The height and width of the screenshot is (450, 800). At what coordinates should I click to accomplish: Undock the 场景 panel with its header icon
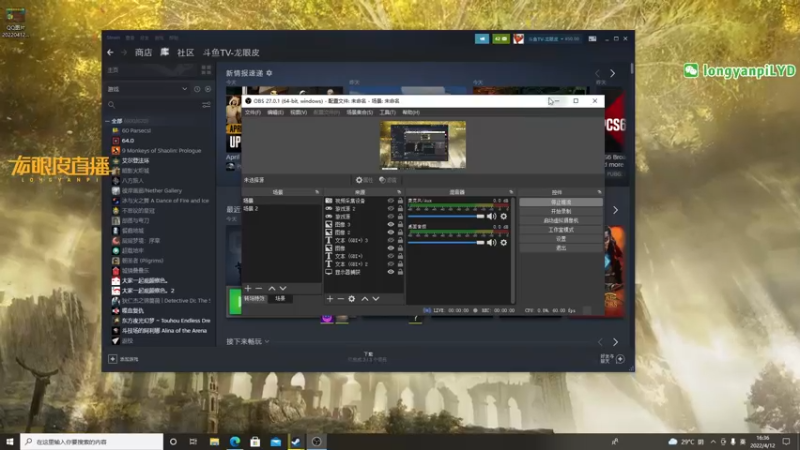(x=317, y=192)
